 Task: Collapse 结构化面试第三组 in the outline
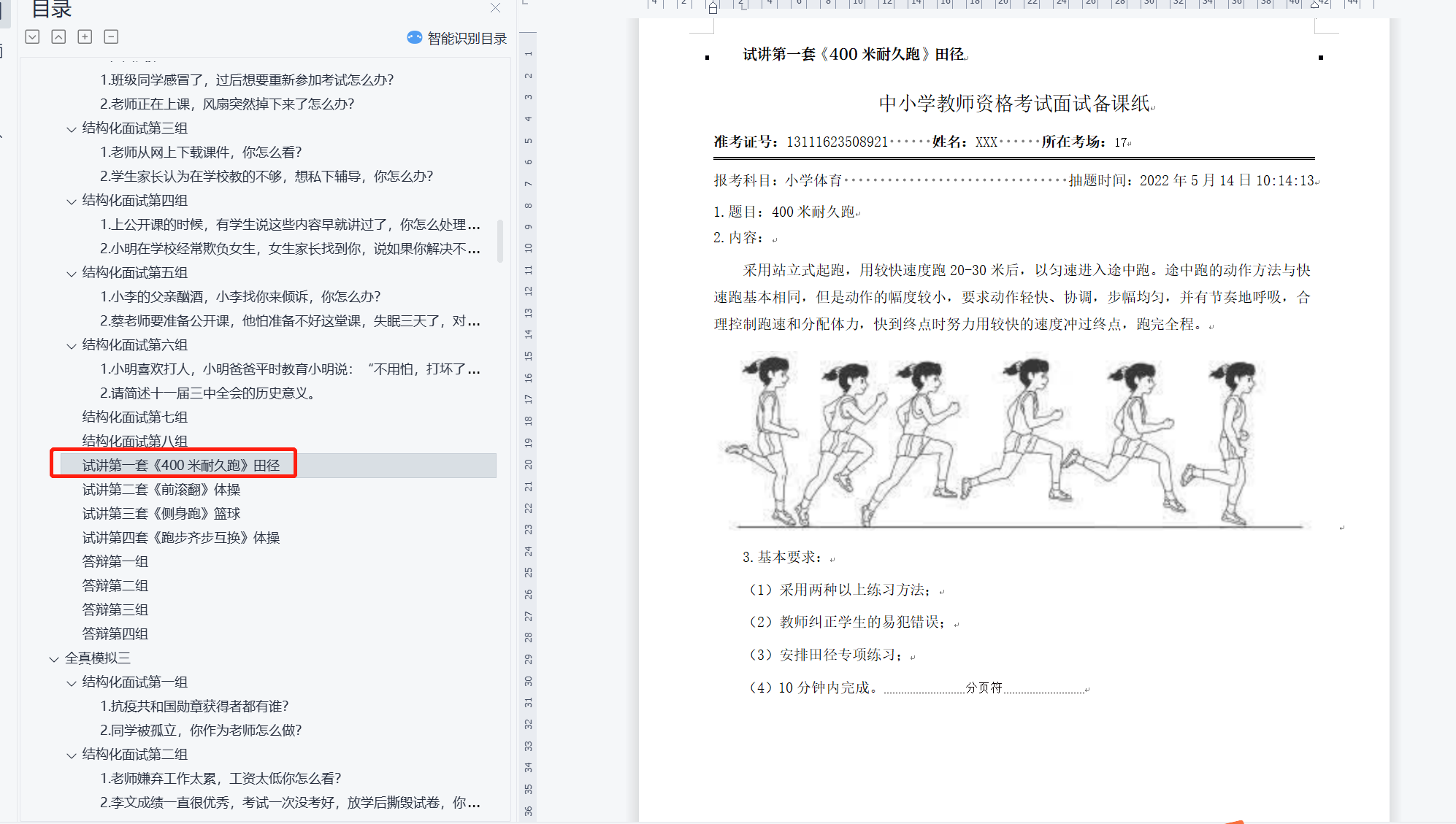coord(72,129)
